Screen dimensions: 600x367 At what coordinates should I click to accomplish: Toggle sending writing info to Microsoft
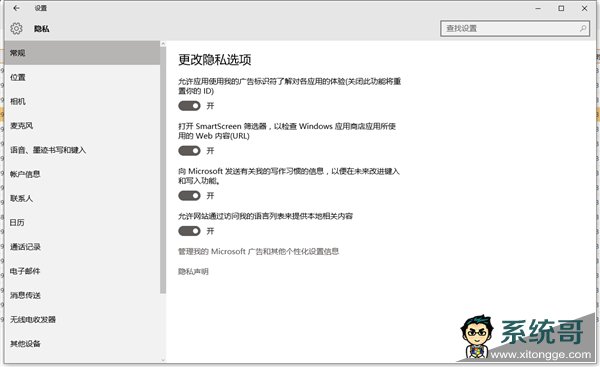tap(189, 196)
